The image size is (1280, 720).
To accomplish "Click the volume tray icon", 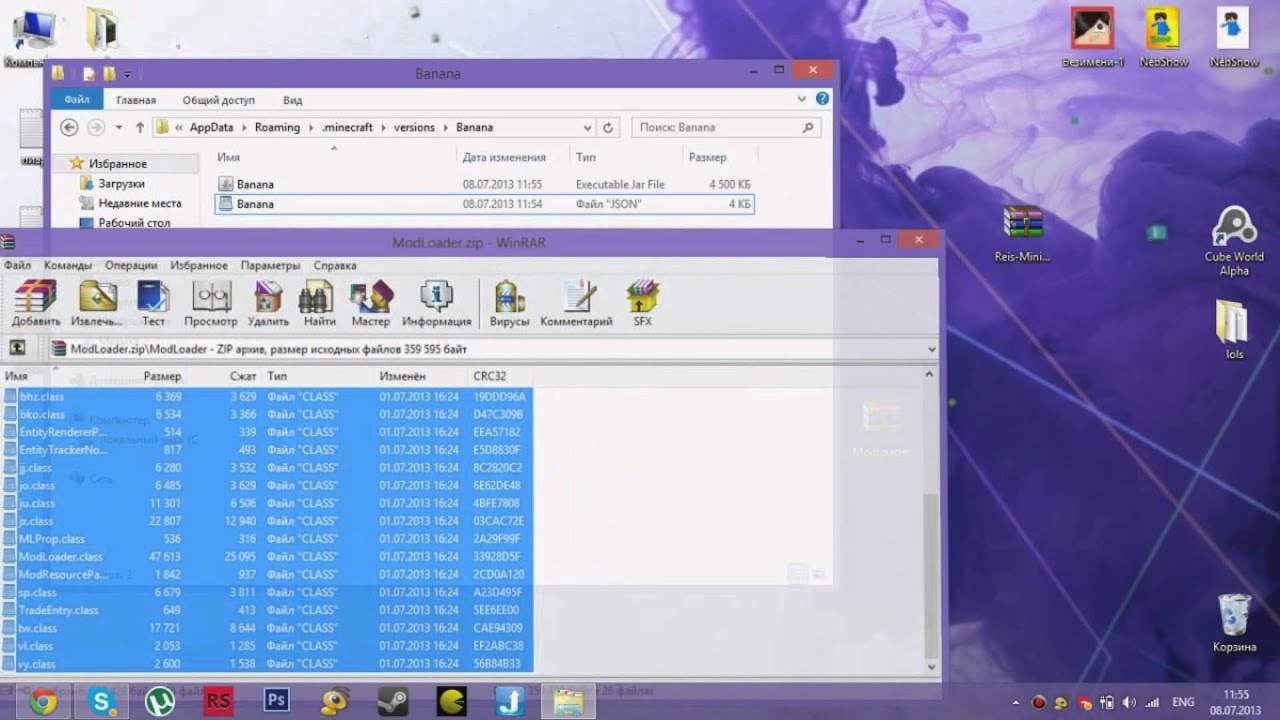I will click(x=1128, y=702).
